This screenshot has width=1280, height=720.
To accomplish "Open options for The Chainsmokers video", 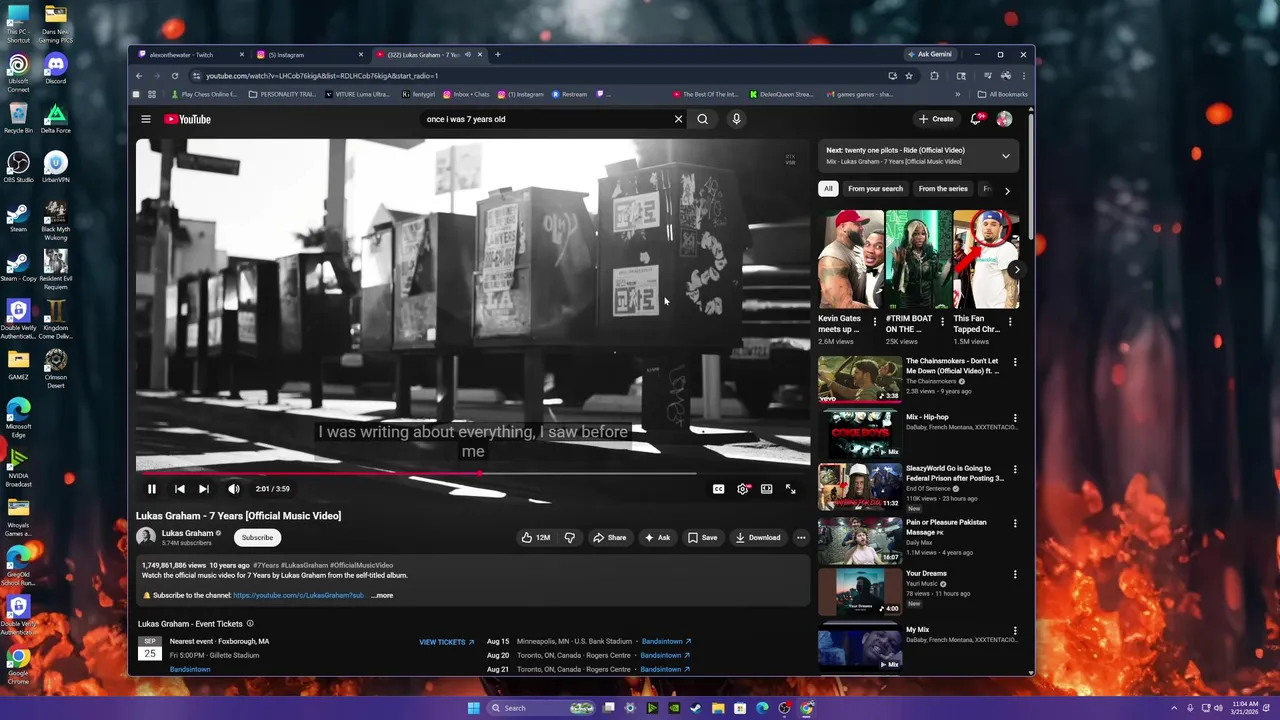I will [x=1015, y=362].
